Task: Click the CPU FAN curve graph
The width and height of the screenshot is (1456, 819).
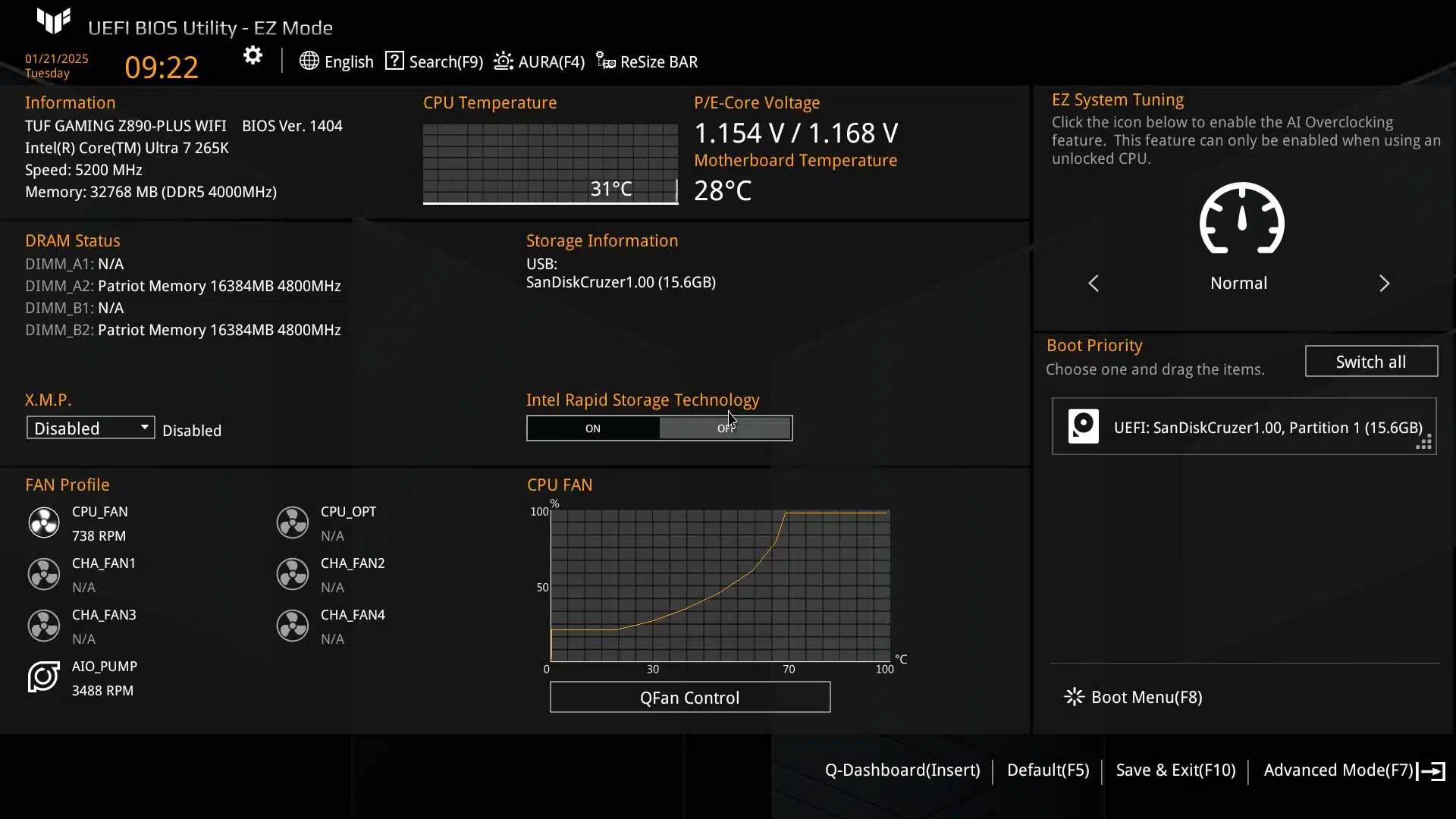Action: (x=720, y=585)
